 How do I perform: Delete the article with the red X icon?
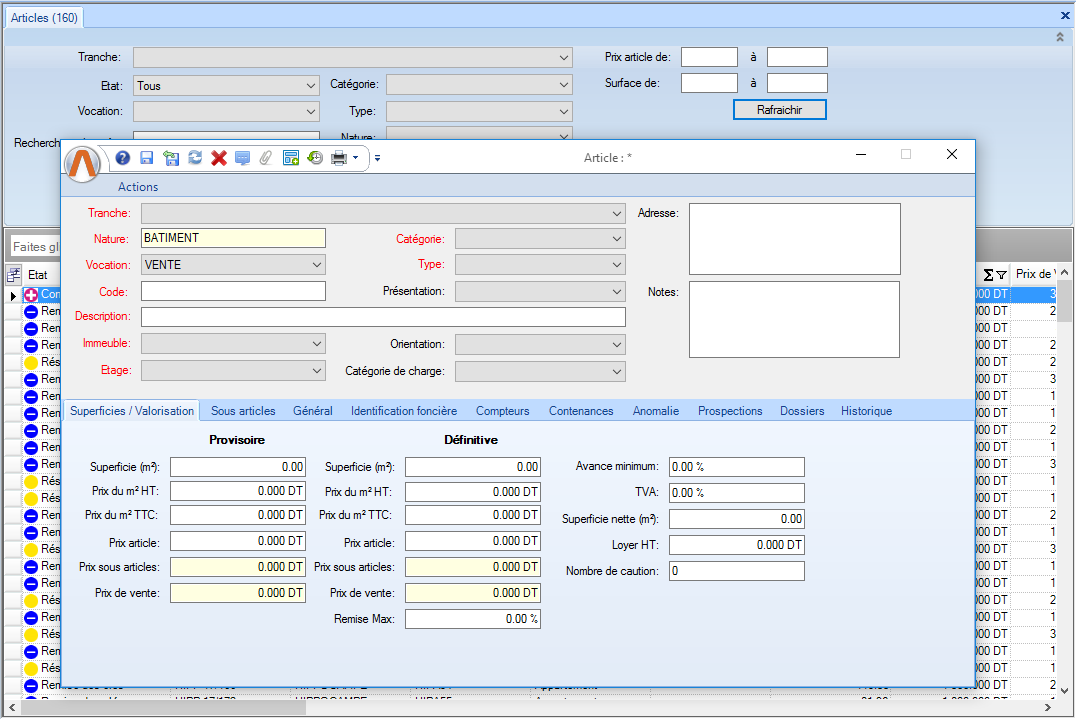(x=219, y=158)
